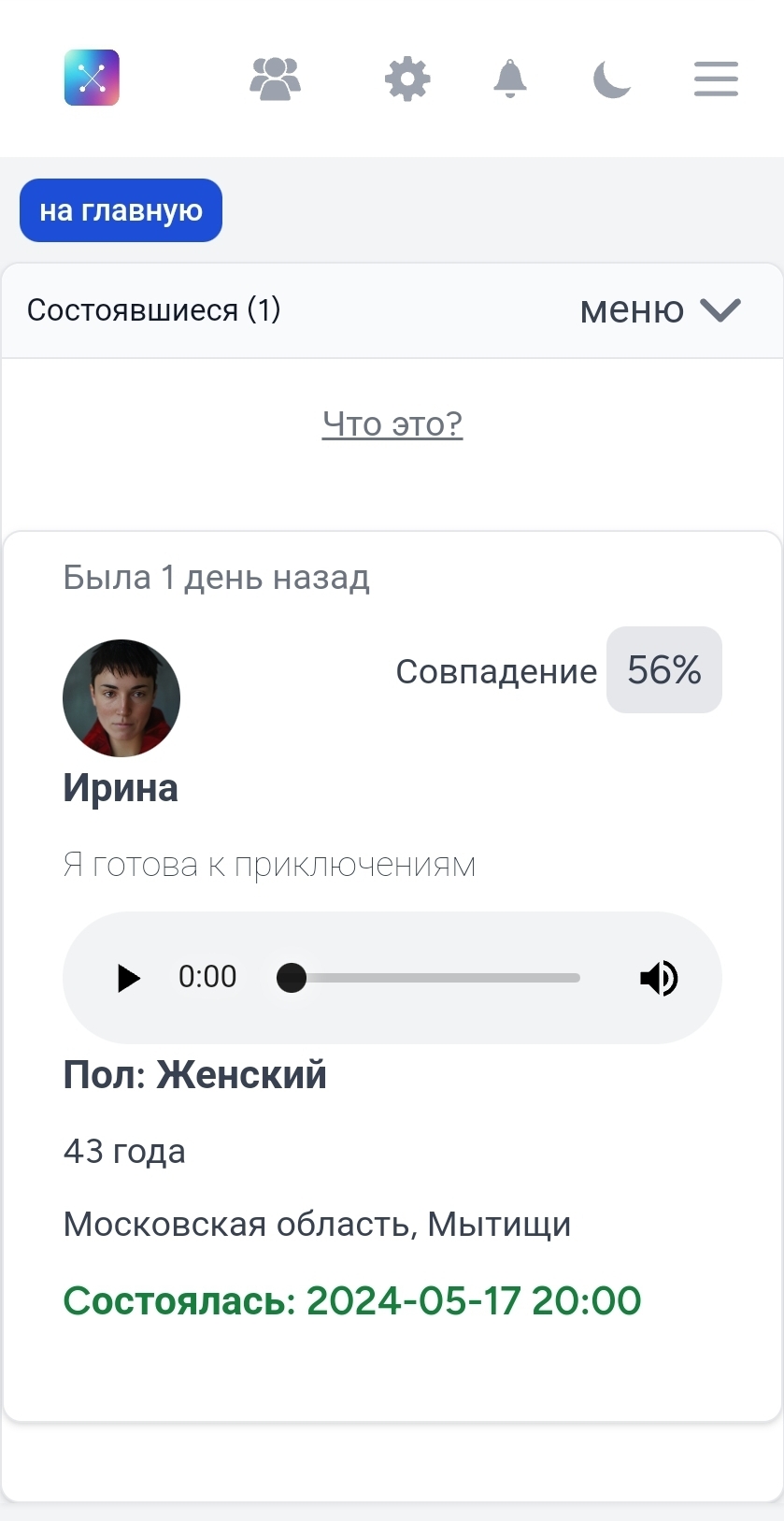Click the 56% match badge
Viewport: 784px width, 1521px height.
[x=663, y=670]
